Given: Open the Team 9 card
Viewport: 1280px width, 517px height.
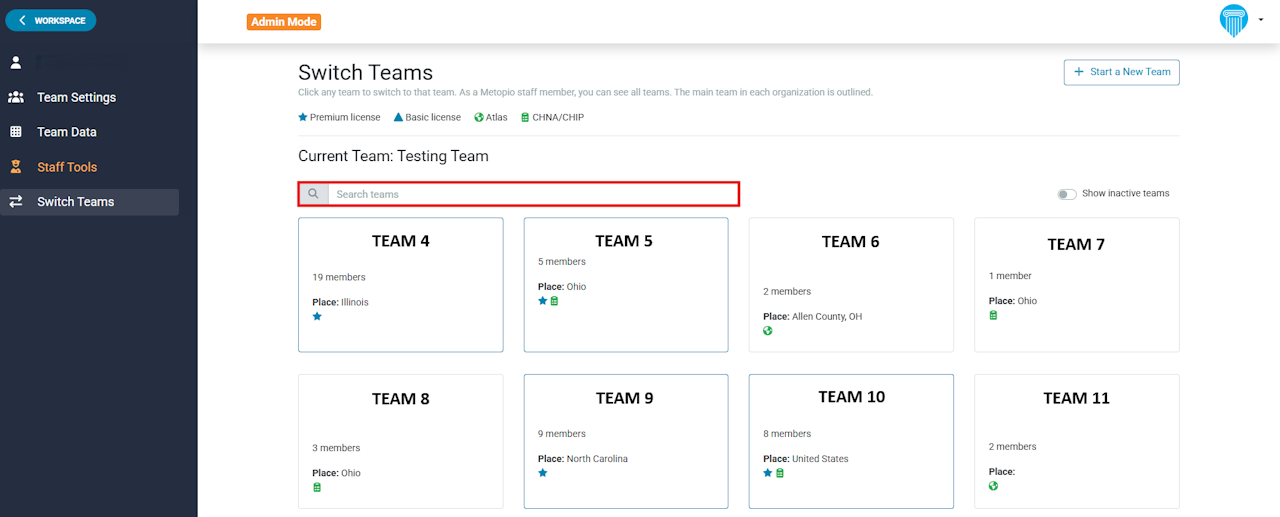Looking at the screenshot, I should pyautogui.click(x=625, y=441).
